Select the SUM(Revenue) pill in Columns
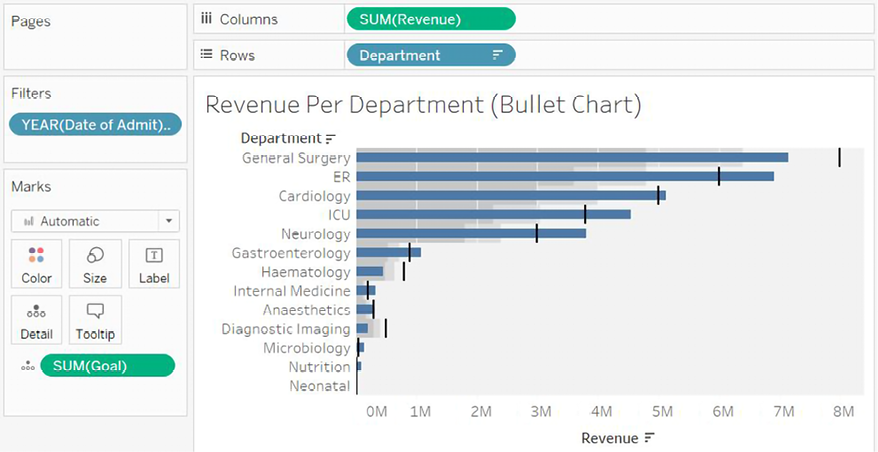Image resolution: width=878 pixels, height=452 pixels. [431, 19]
